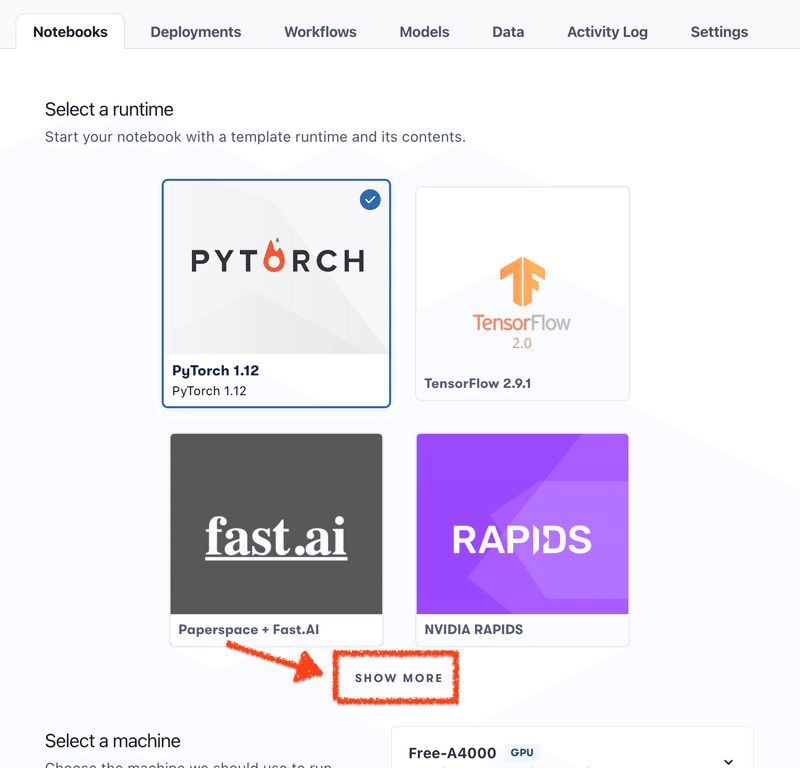Open the Workflows tab

point(320,32)
